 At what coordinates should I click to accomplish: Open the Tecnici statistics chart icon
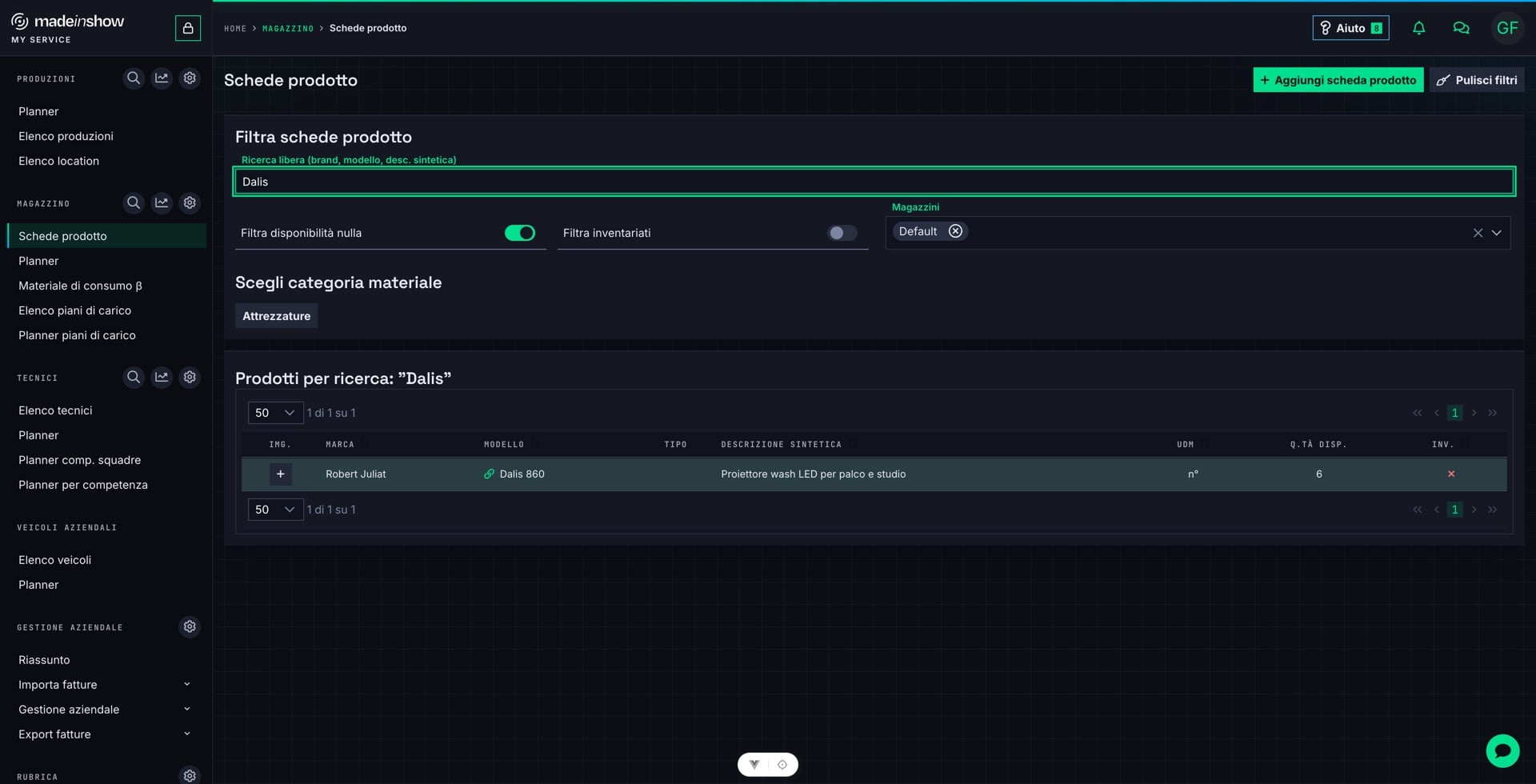pos(162,377)
